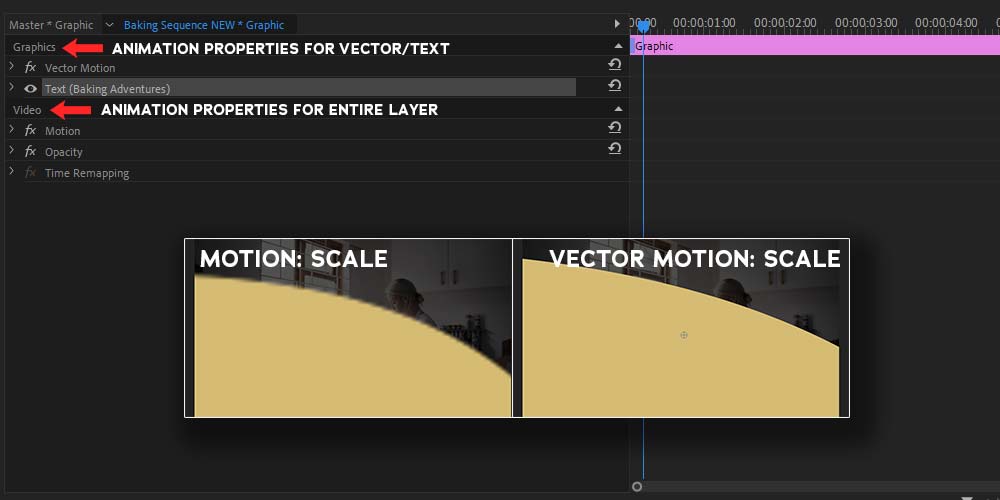
Task: Reset the Motion effect
Action: pyautogui.click(x=615, y=128)
